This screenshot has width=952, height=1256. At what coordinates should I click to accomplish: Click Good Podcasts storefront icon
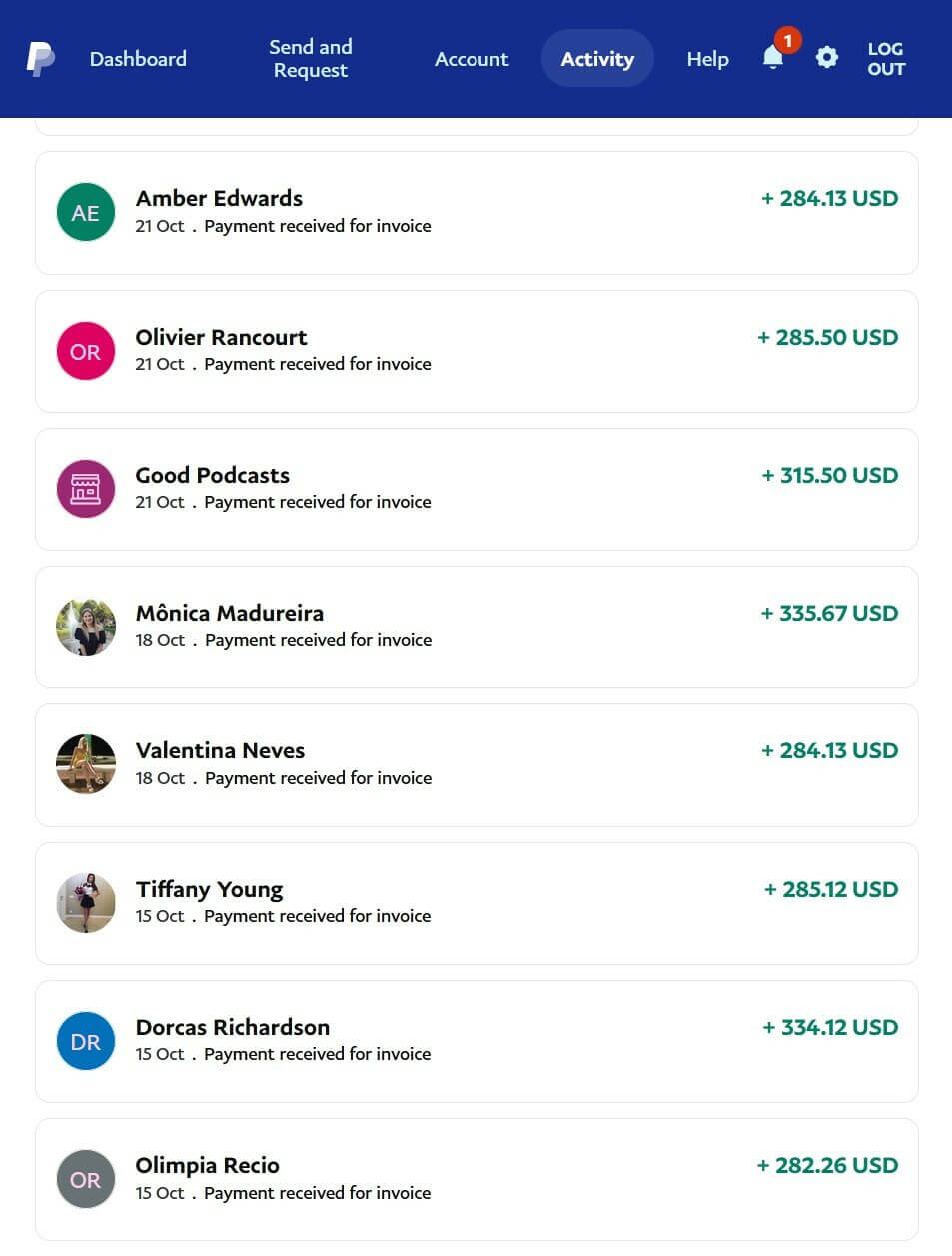click(x=86, y=489)
